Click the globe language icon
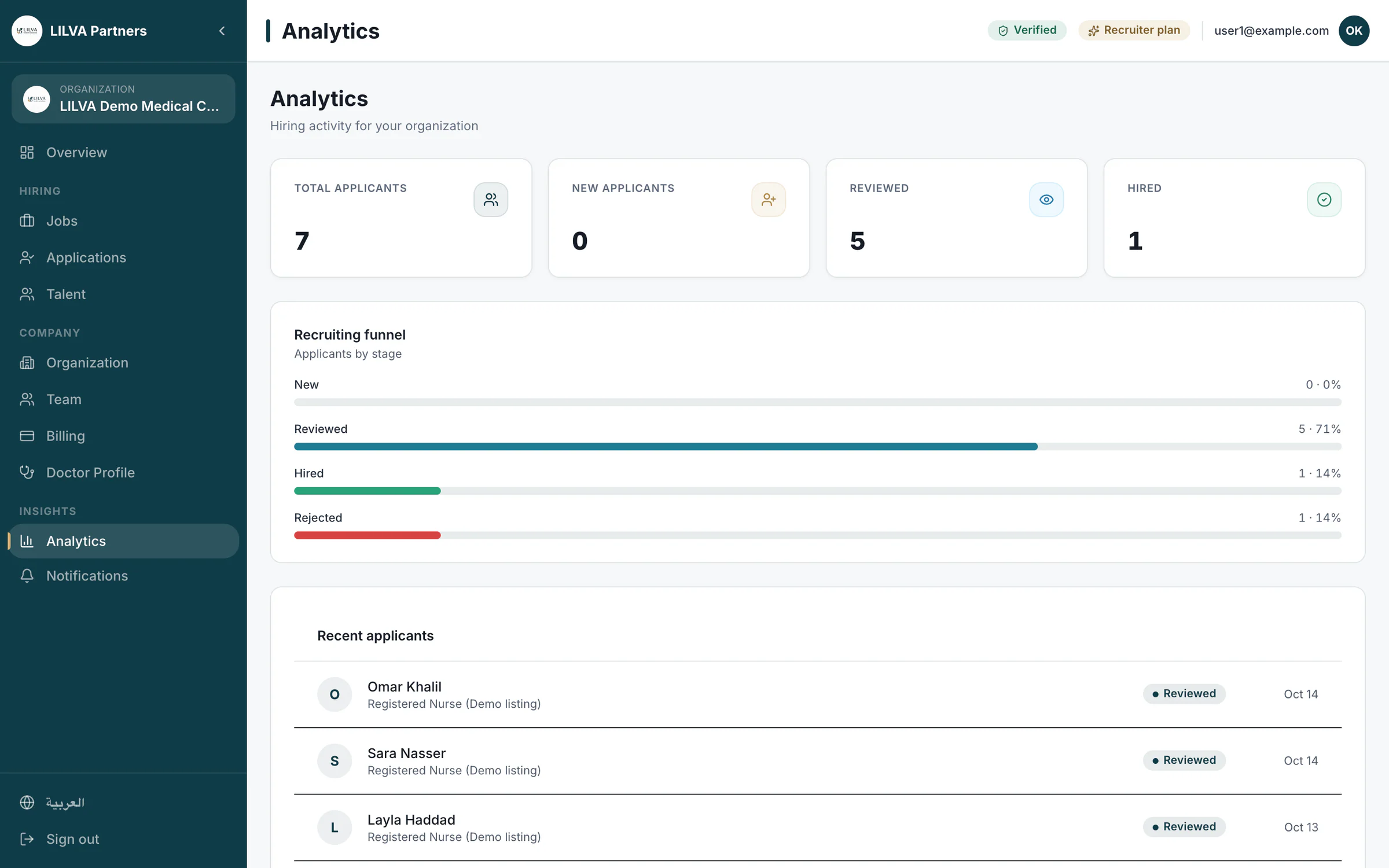Viewport: 1389px width, 868px height. [x=27, y=803]
